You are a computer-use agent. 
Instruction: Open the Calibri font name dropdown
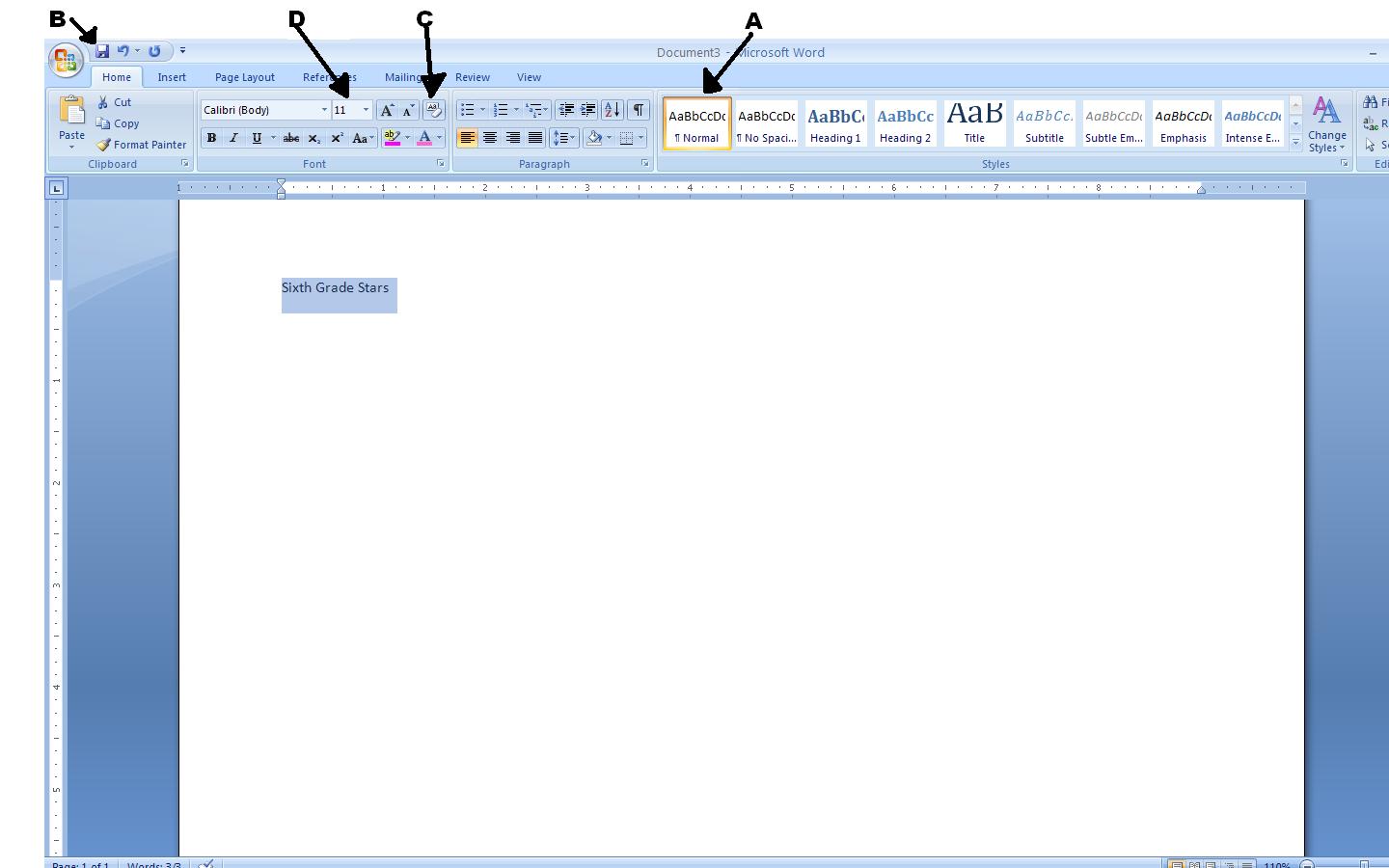click(x=324, y=110)
